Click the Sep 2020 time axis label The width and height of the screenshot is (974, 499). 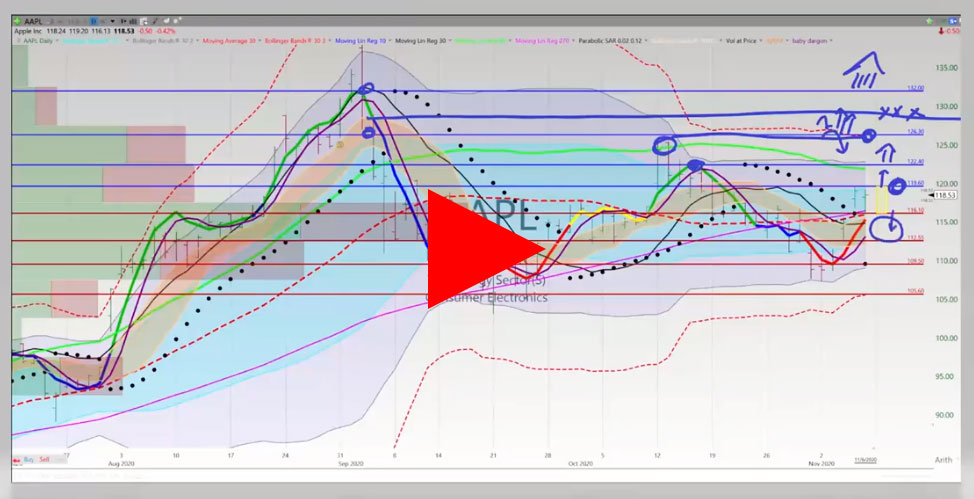(350, 464)
